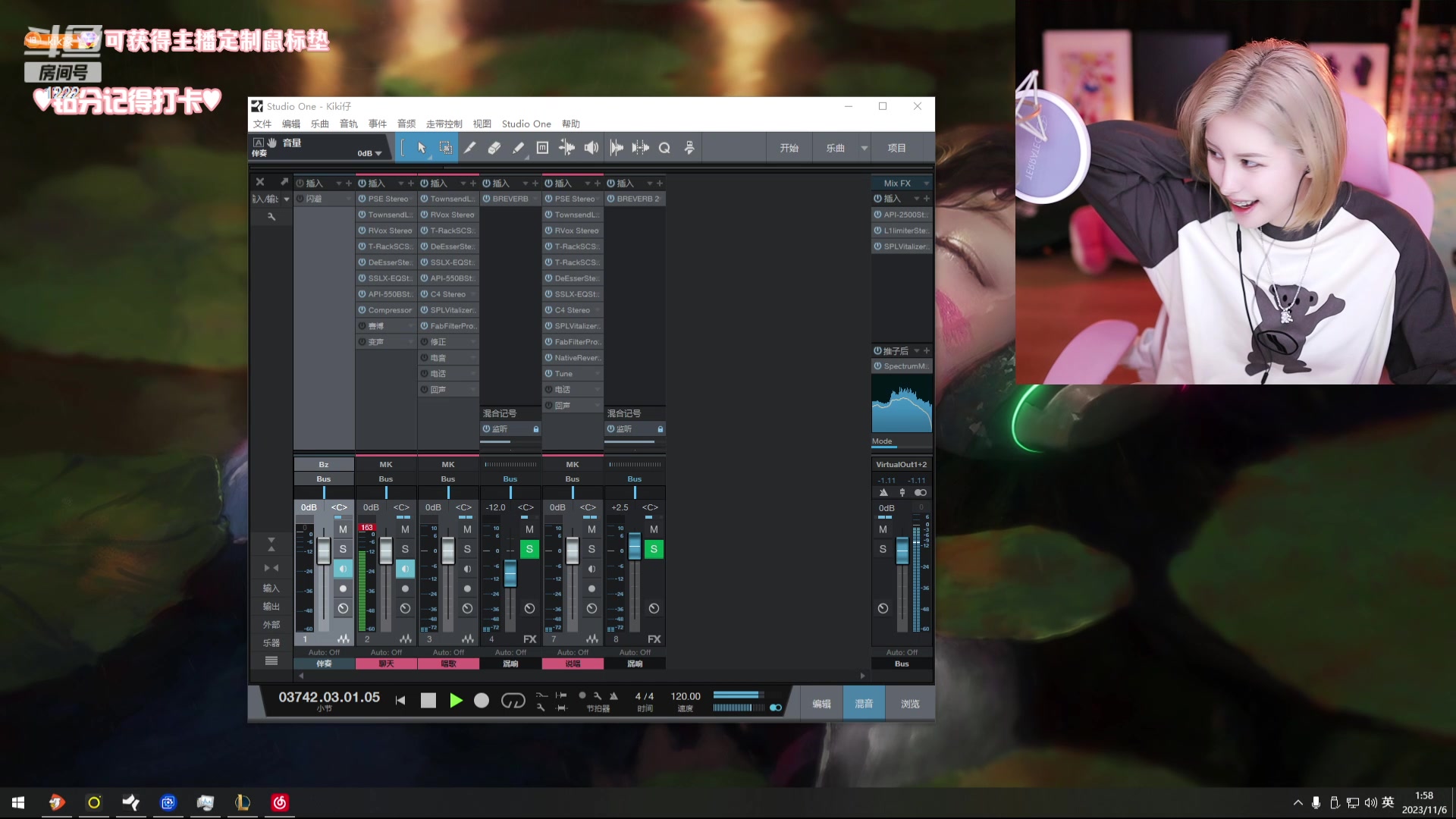Image resolution: width=1456 pixels, height=819 pixels.
Task: Click the 120.00 tempo field
Action: (686, 696)
